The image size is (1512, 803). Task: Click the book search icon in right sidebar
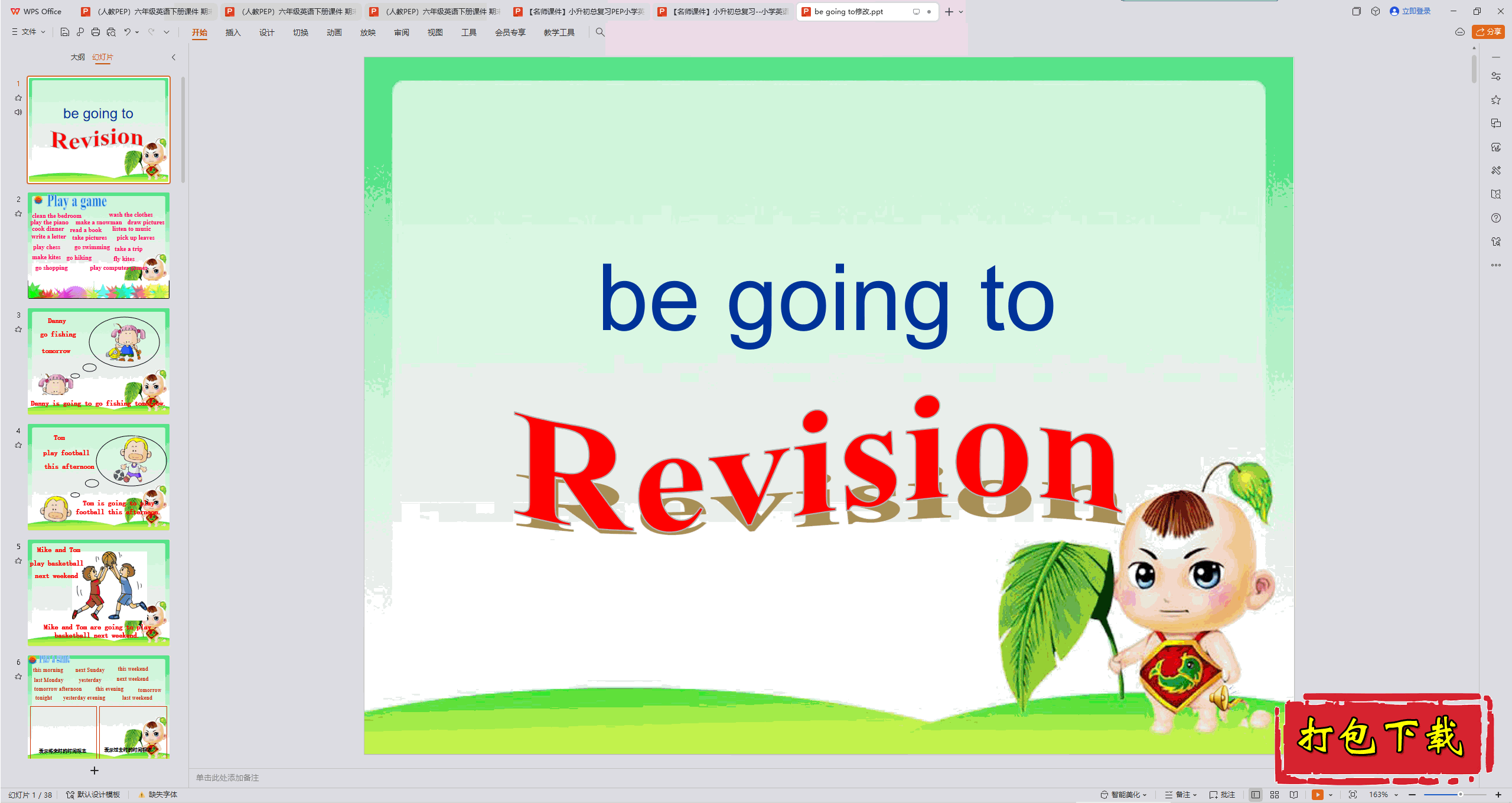click(x=1496, y=194)
